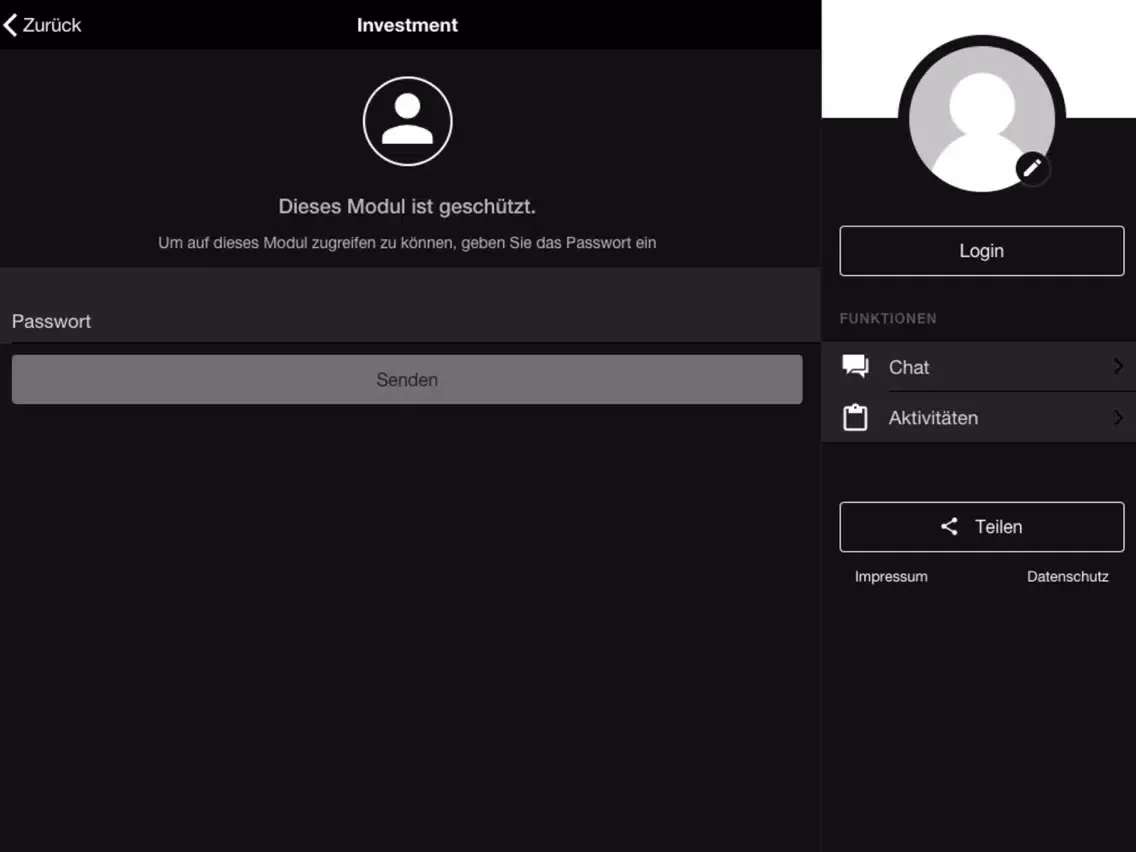Image resolution: width=1136 pixels, height=852 pixels.
Task: Open the Aktivitäten row
Action: [979, 417]
